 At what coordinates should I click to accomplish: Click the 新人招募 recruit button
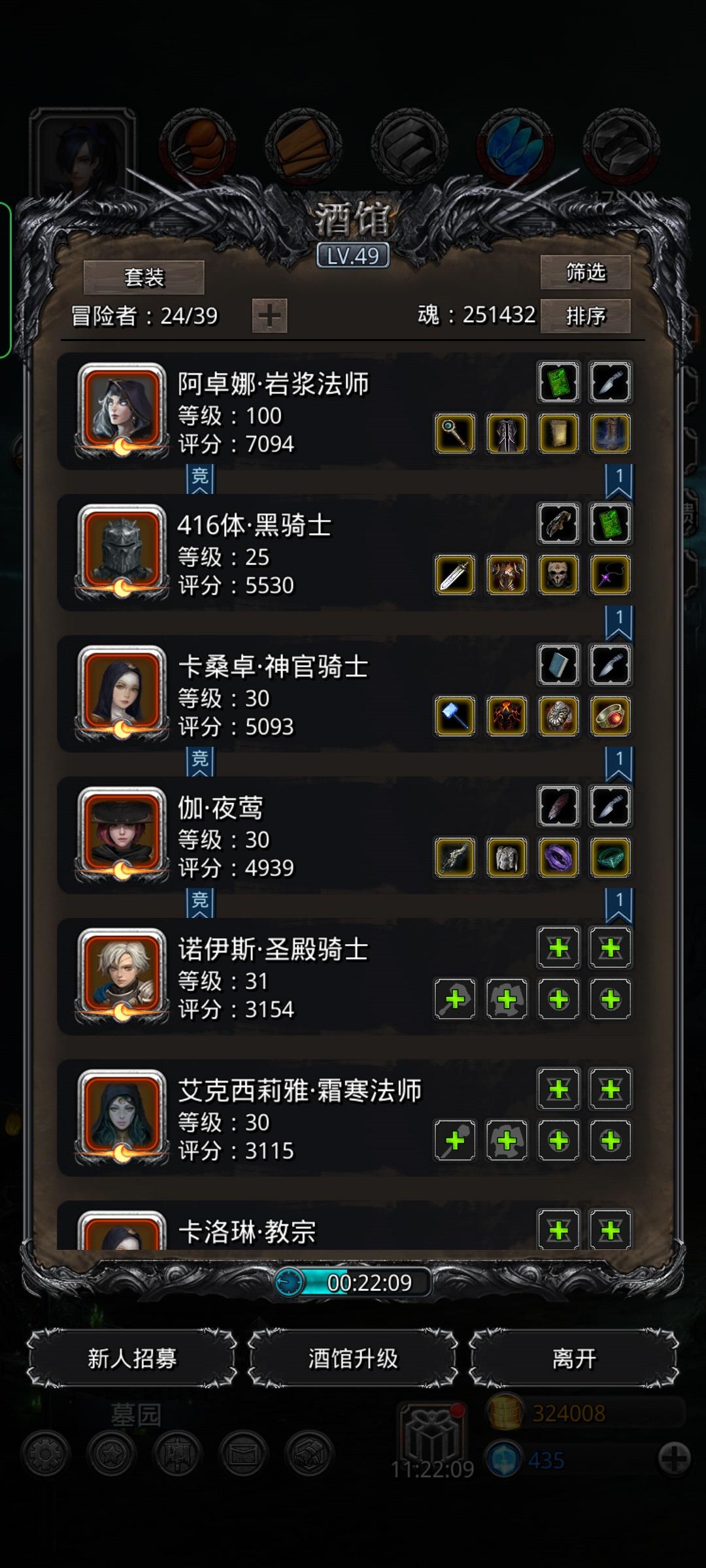pos(132,1358)
